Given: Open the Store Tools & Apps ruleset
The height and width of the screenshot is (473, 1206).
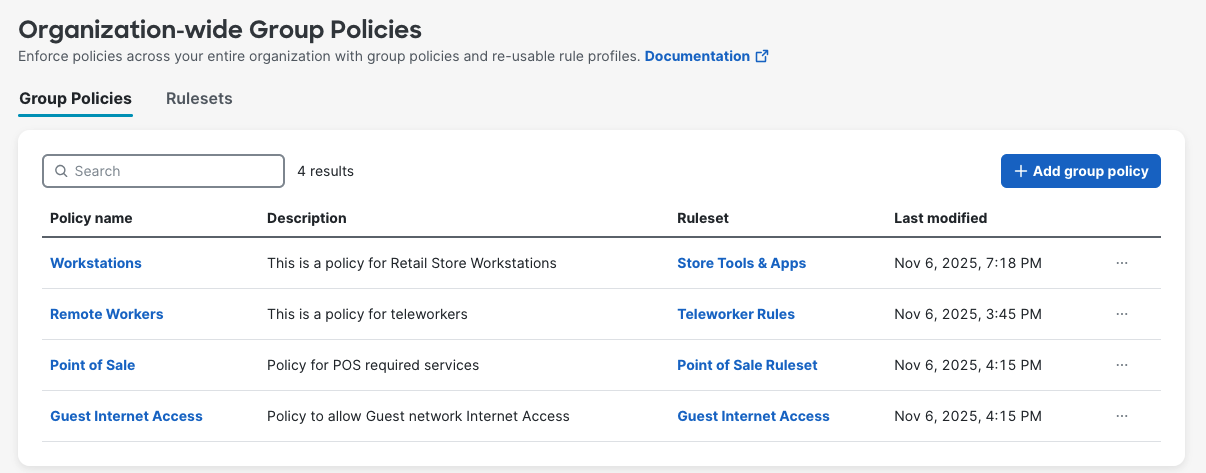Looking at the screenshot, I should (x=741, y=263).
